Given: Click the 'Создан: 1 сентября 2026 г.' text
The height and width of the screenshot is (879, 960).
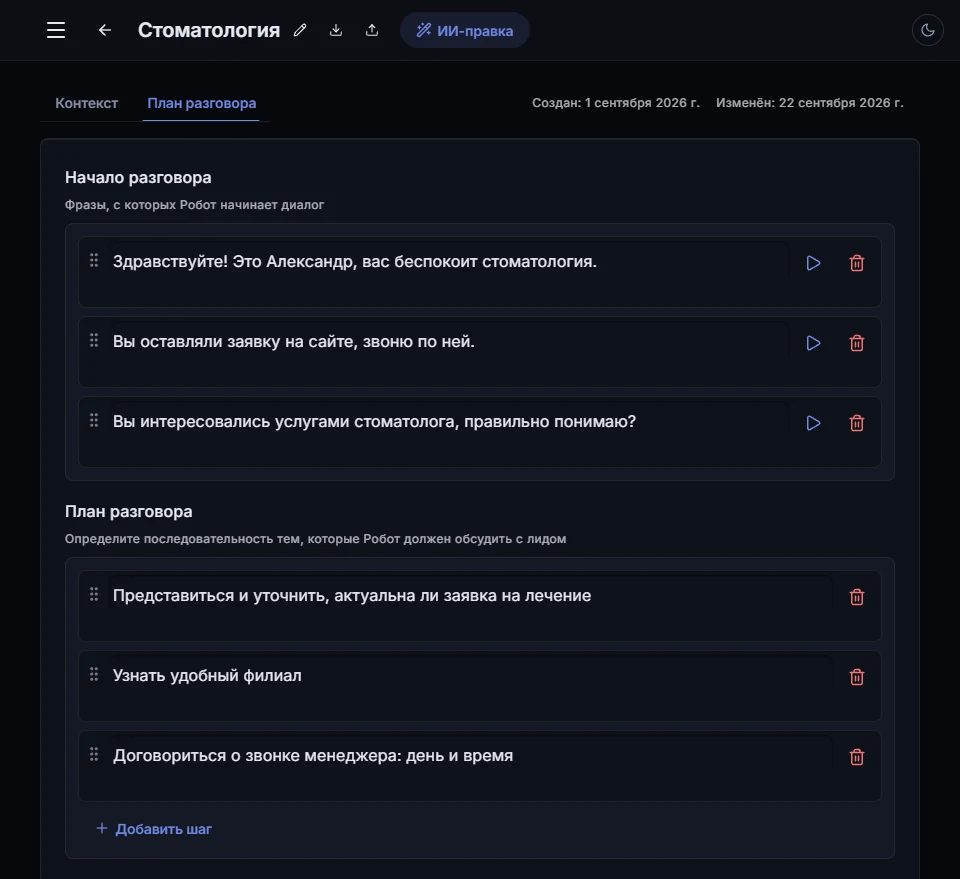Looking at the screenshot, I should click(615, 103).
